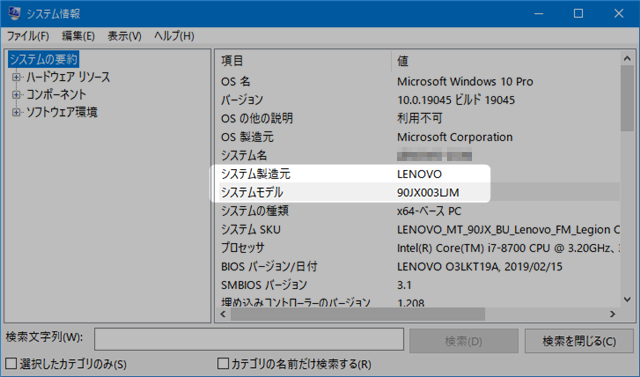640x377 pixels.
Task: Enable カテゴリの名前だけ検索する(R) checkbox
Action: [x=223, y=364]
